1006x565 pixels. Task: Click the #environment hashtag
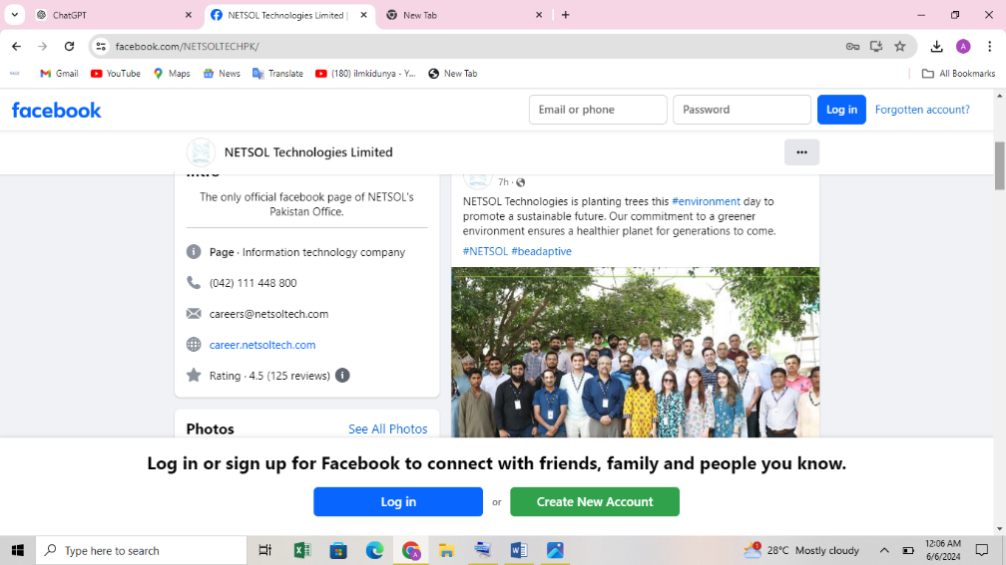pyautogui.click(x=706, y=201)
